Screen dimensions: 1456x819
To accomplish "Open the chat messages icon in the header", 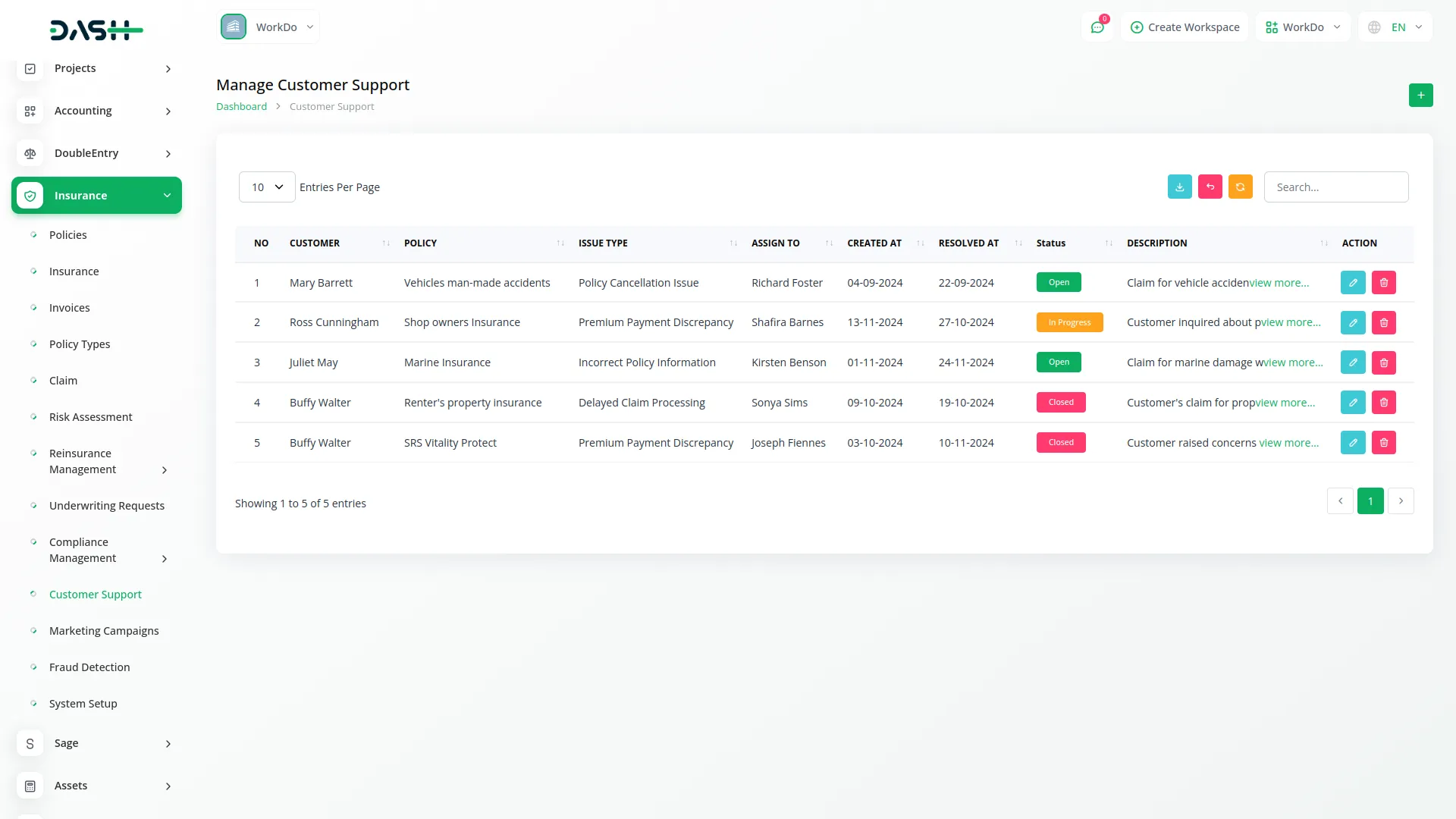I will point(1097,27).
